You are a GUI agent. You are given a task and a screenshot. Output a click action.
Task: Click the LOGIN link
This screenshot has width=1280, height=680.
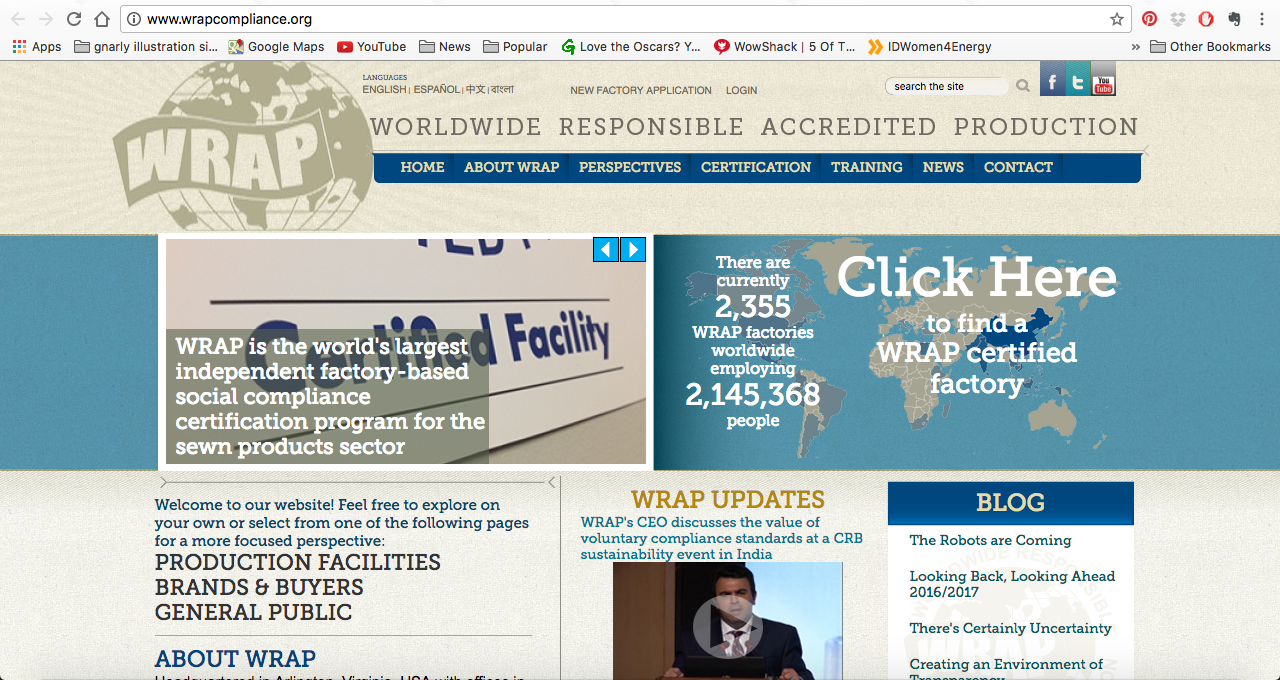(741, 90)
